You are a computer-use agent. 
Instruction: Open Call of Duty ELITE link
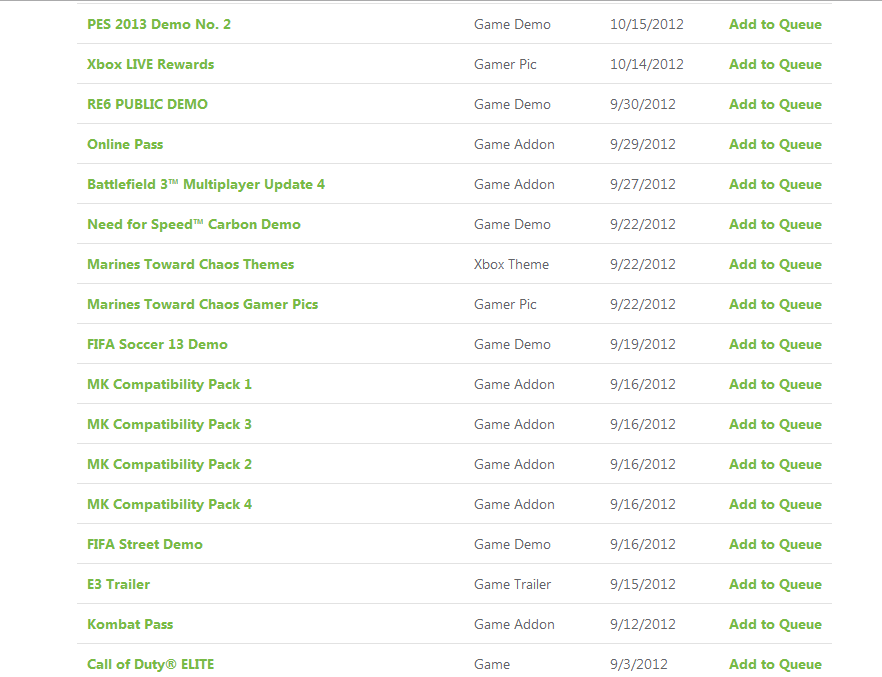click(150, 664)
